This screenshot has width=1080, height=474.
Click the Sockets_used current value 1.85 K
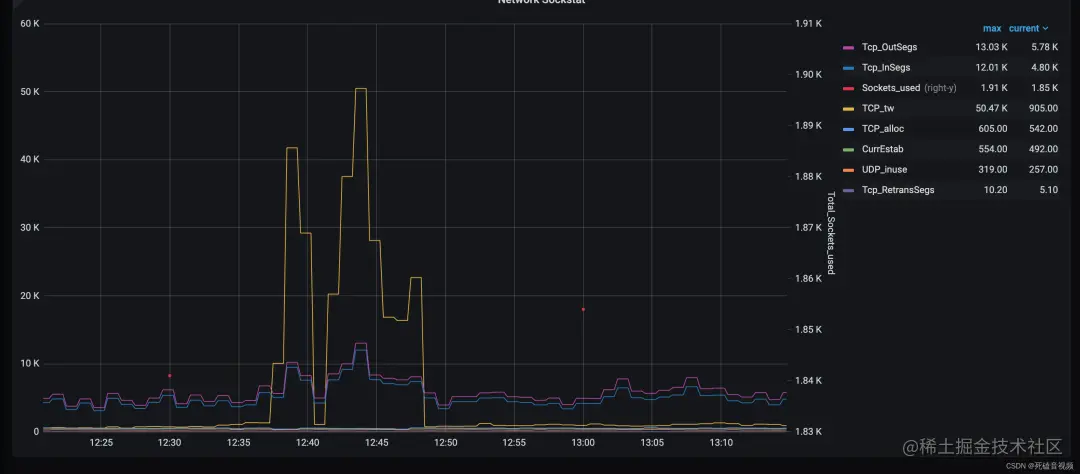tap(1045, 87)
